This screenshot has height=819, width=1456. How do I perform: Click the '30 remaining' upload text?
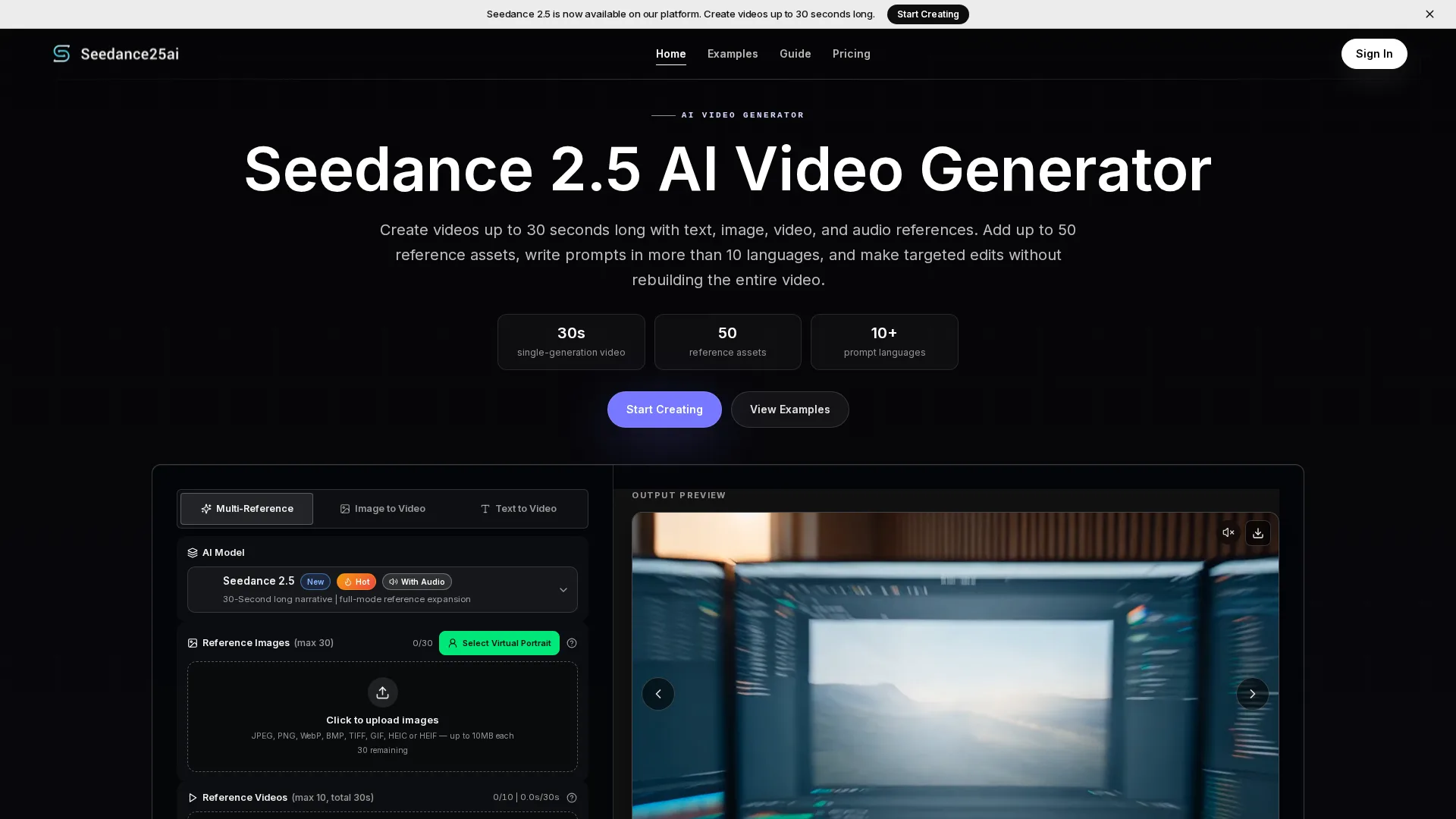pyautogui.click(x=383, y=751)
